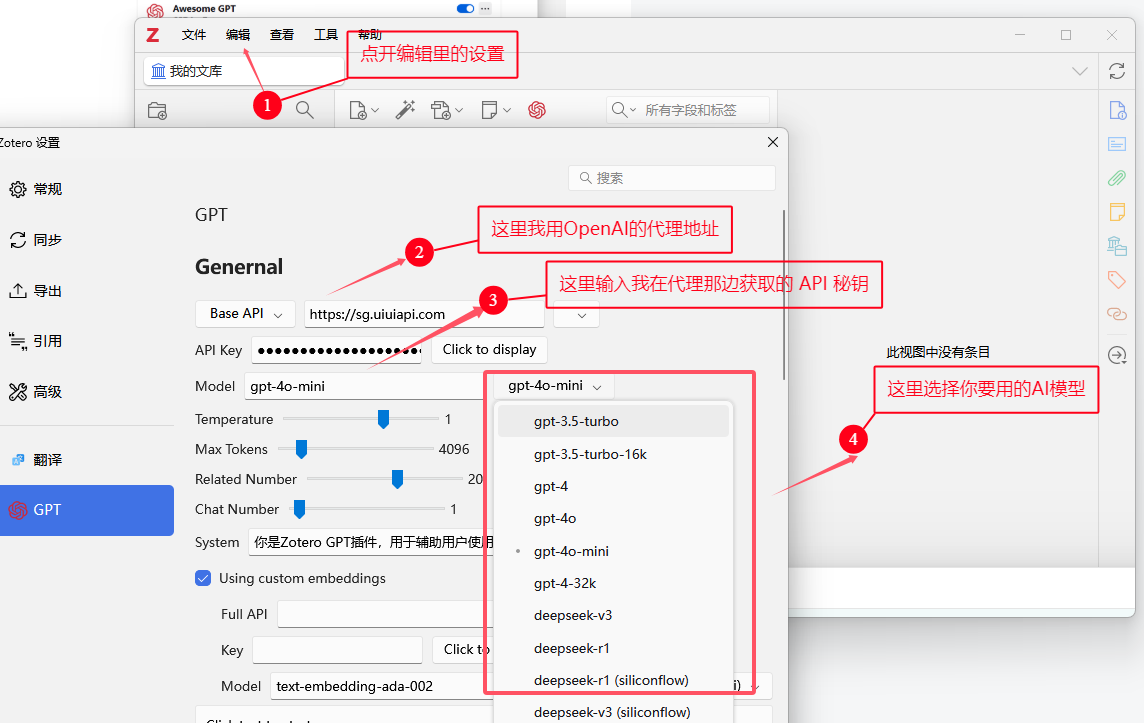Click the red GPT icon in Zotero toolbar

click(x=537, y=110)
